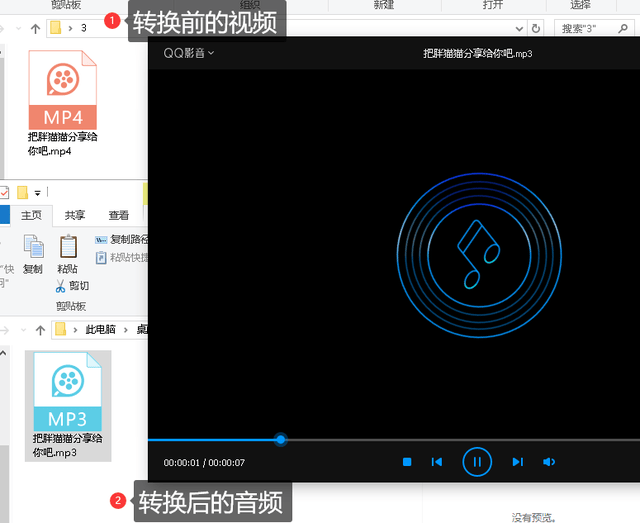Click folder 3 breadcrumb in address bar
Image resolution: width=640 pixels, height=523 pixels.
[84, 28]
